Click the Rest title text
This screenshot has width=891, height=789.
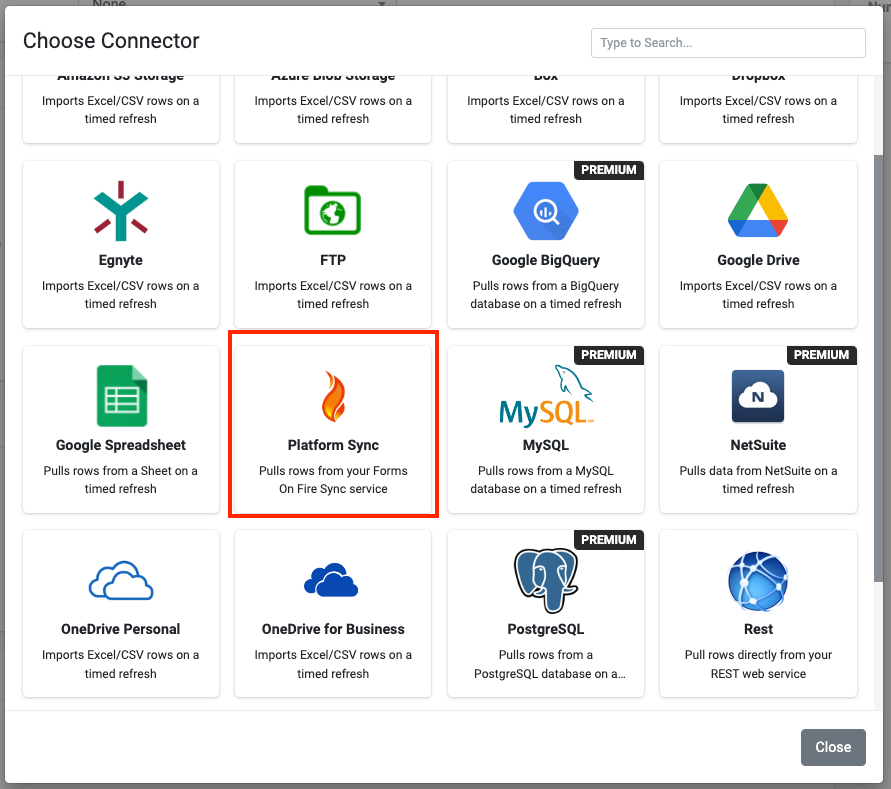[x=758, y=629]
